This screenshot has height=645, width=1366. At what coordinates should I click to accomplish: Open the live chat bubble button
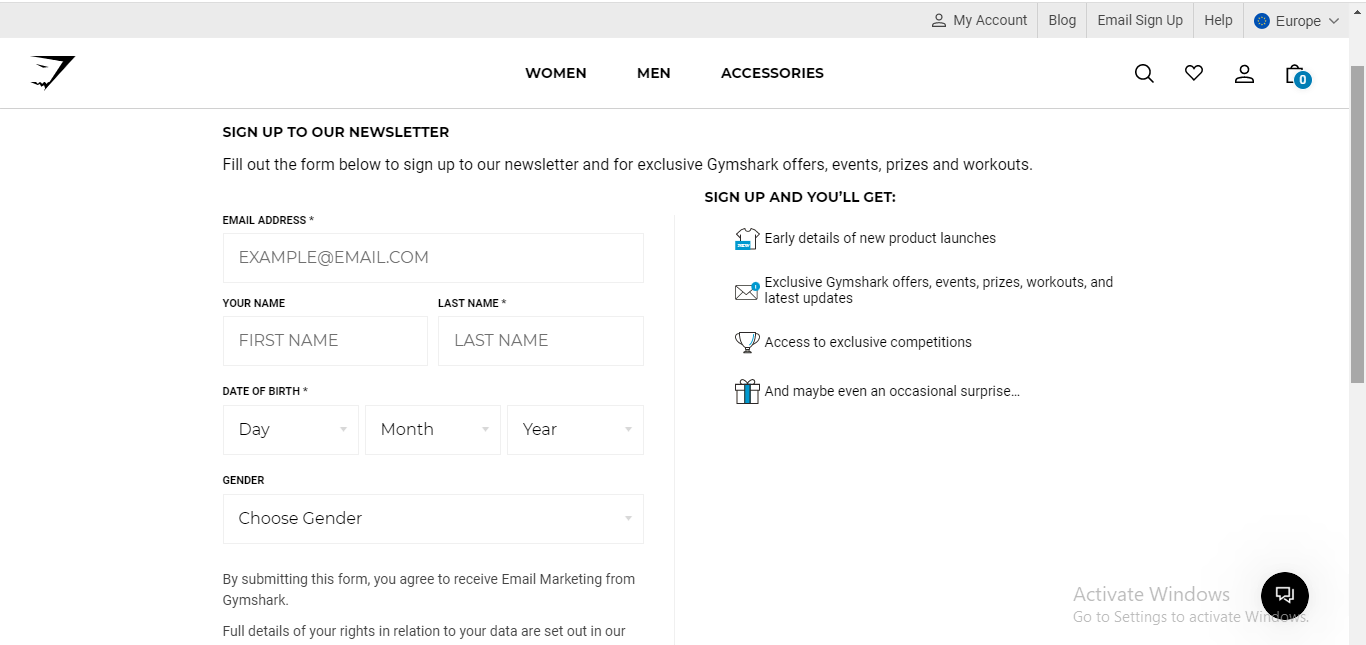pyautogui.click(x=1285, y=596)
